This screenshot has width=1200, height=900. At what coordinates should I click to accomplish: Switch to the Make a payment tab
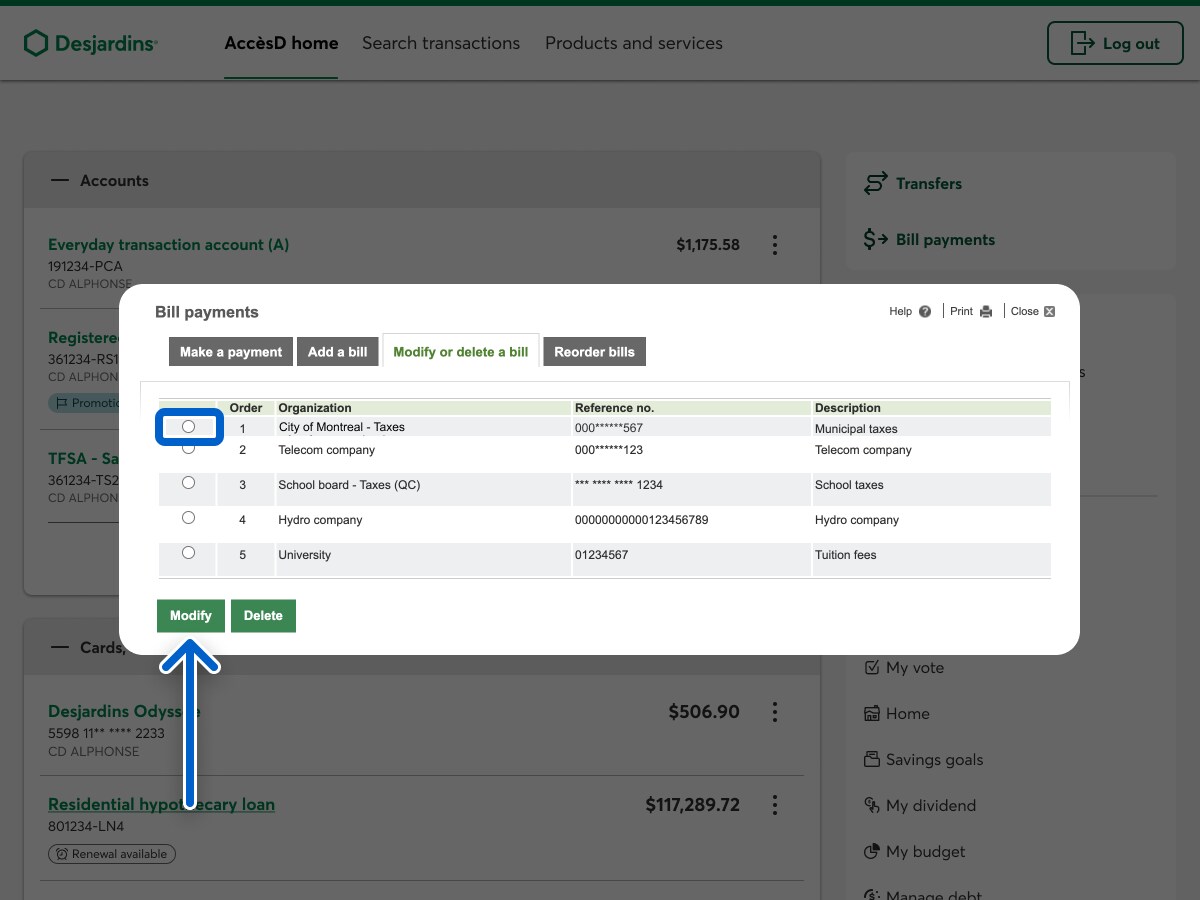coord(231,352)
